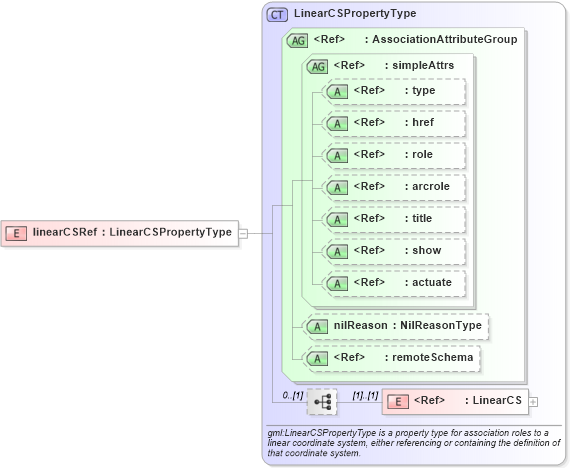
Task: Select the LinearCS reference label
Action: point(468,400)
